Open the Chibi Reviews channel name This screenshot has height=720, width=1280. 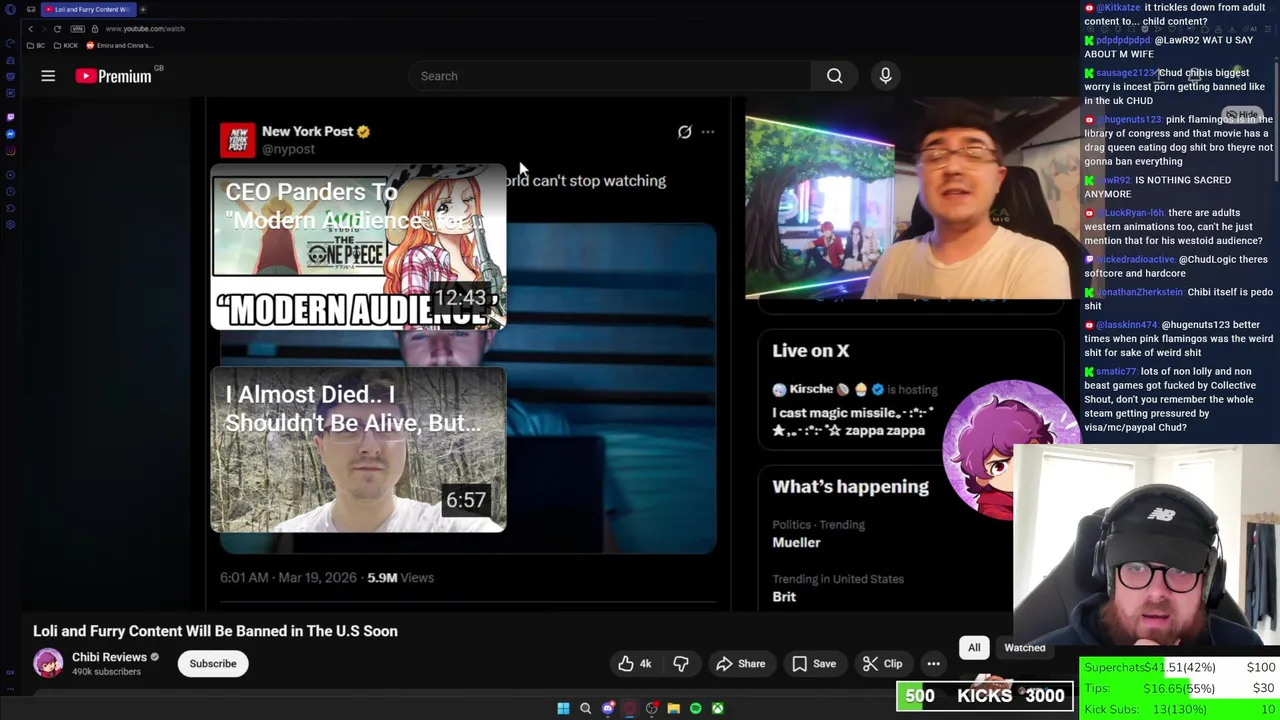(109, 657)
